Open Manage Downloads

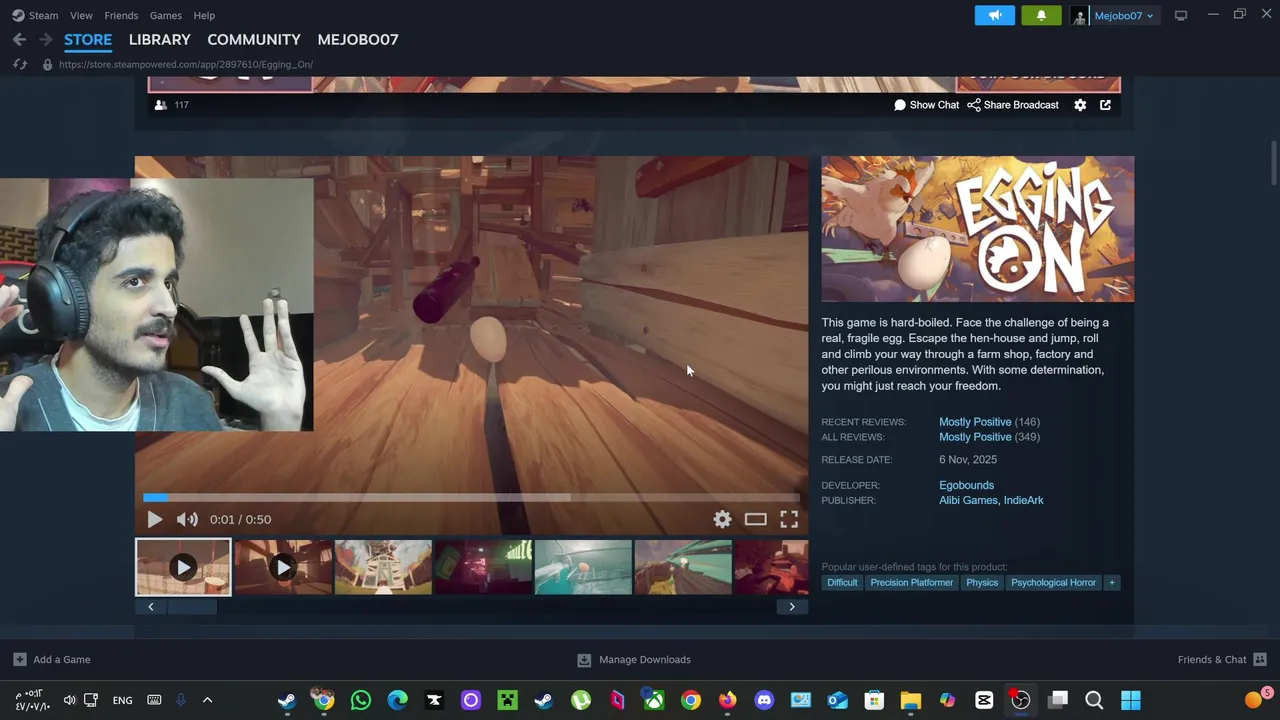coord(634,660)
